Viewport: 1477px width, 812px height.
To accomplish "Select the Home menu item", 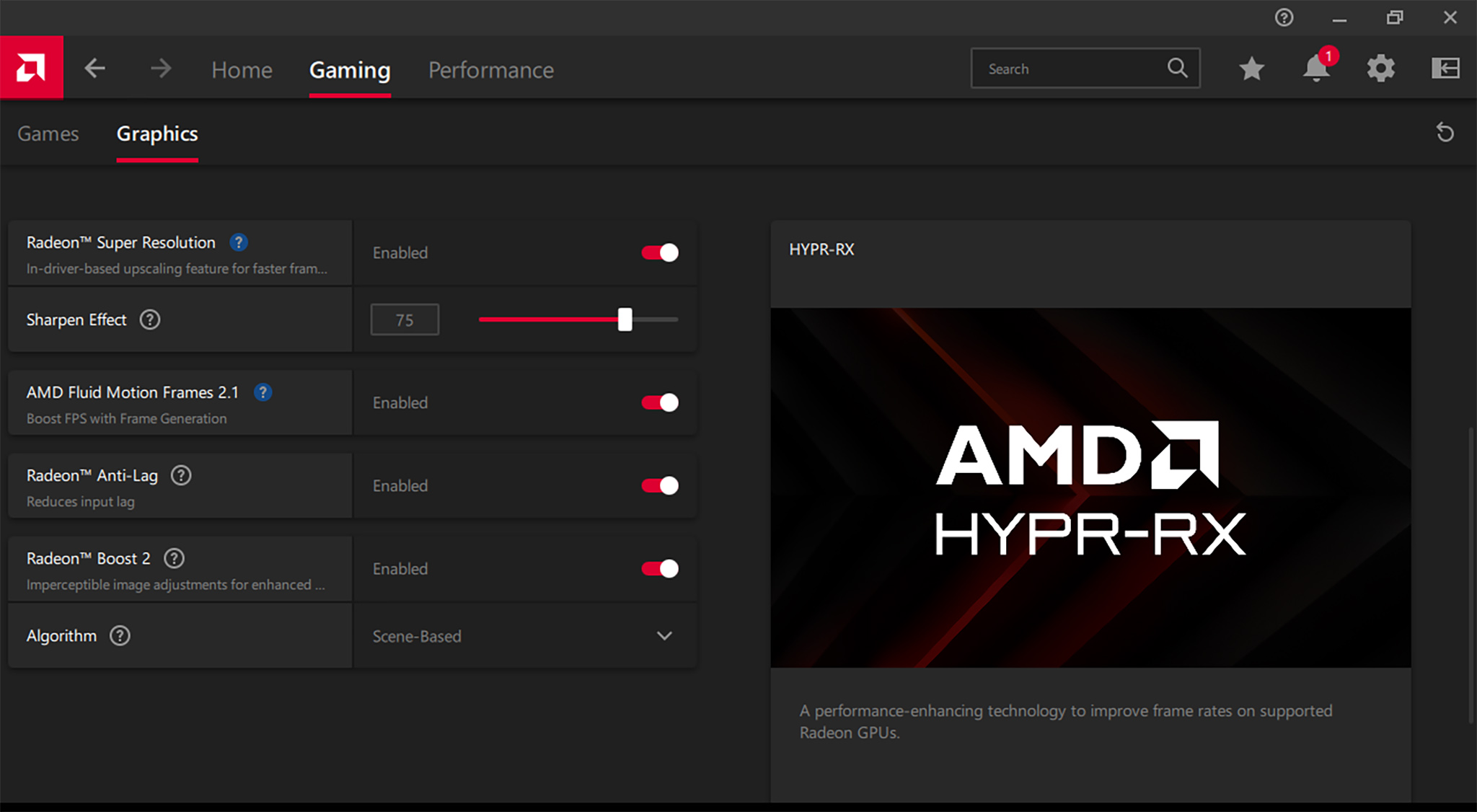I will pos(242,69).
